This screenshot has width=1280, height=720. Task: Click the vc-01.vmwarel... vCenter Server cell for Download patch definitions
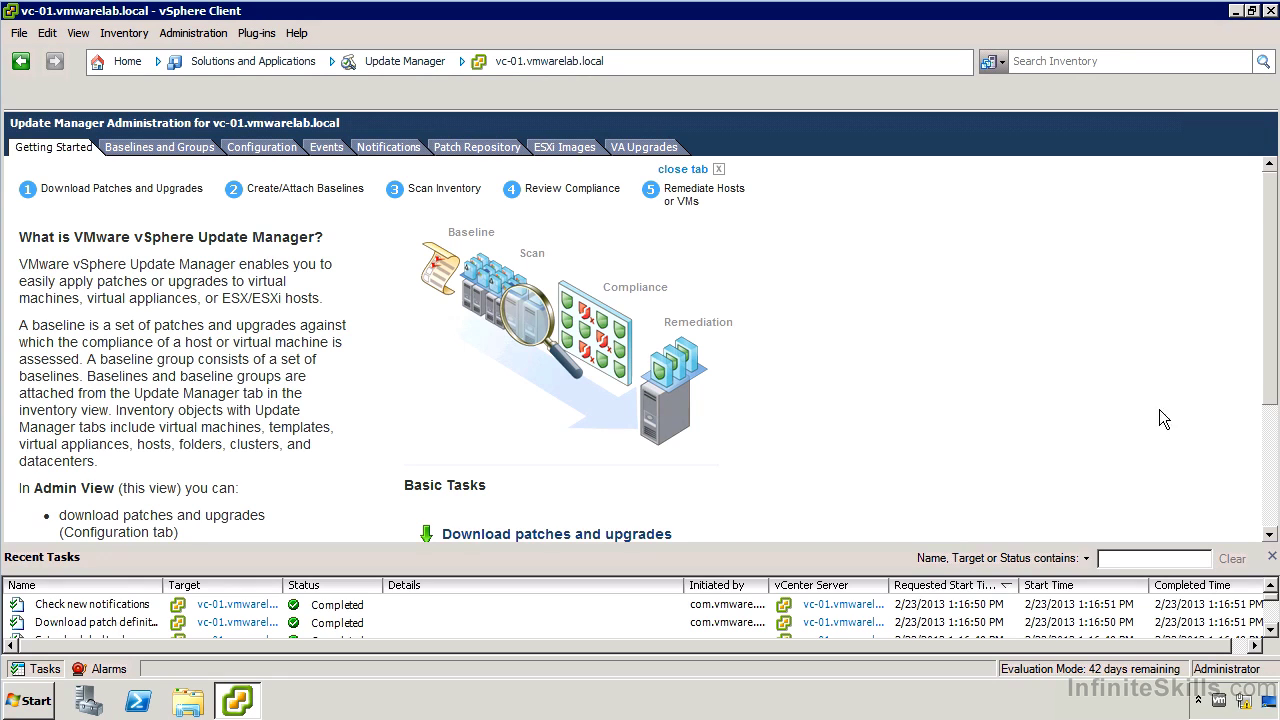point(843,622)
